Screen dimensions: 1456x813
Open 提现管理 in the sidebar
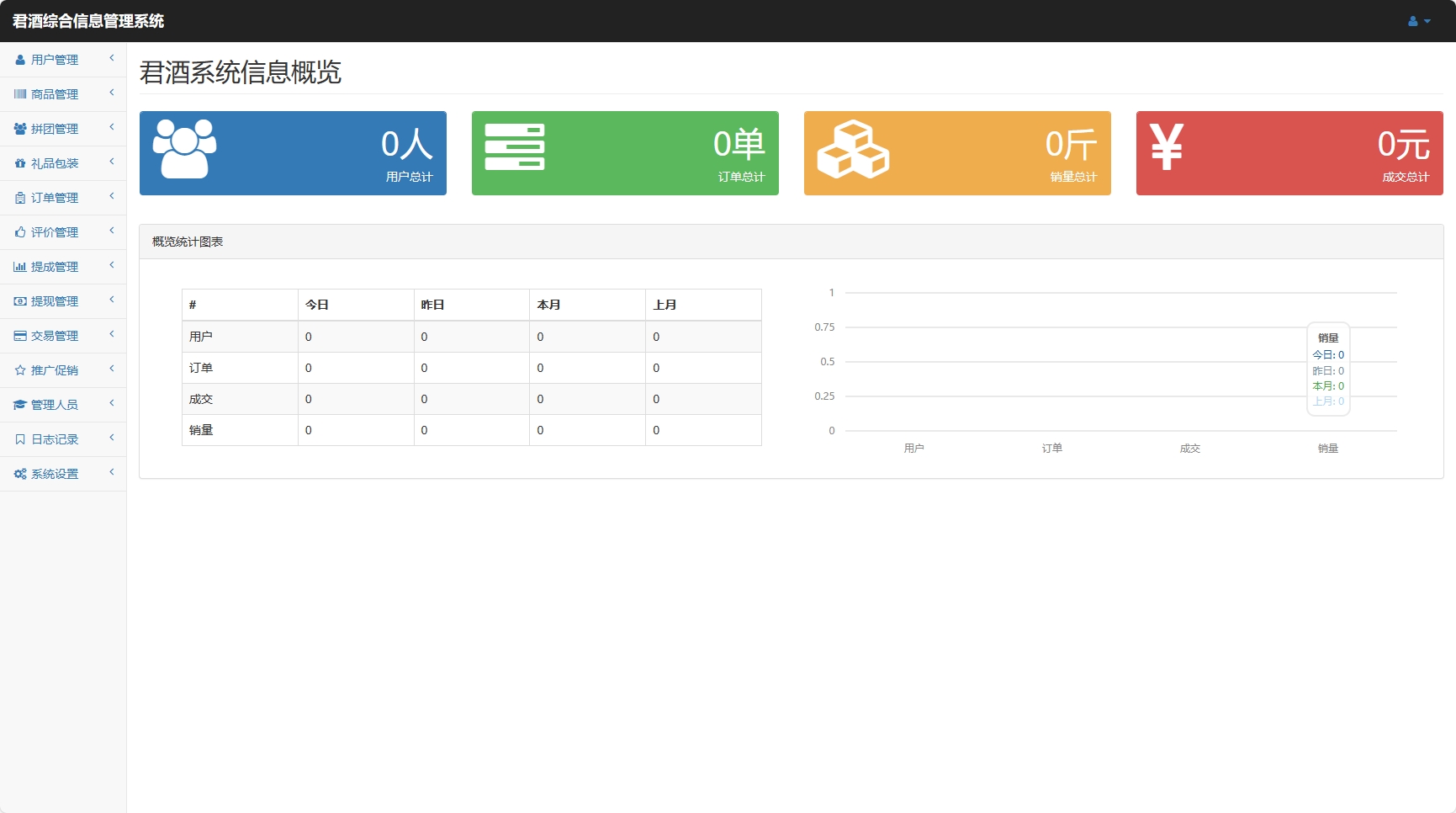(x=63, y=301)
